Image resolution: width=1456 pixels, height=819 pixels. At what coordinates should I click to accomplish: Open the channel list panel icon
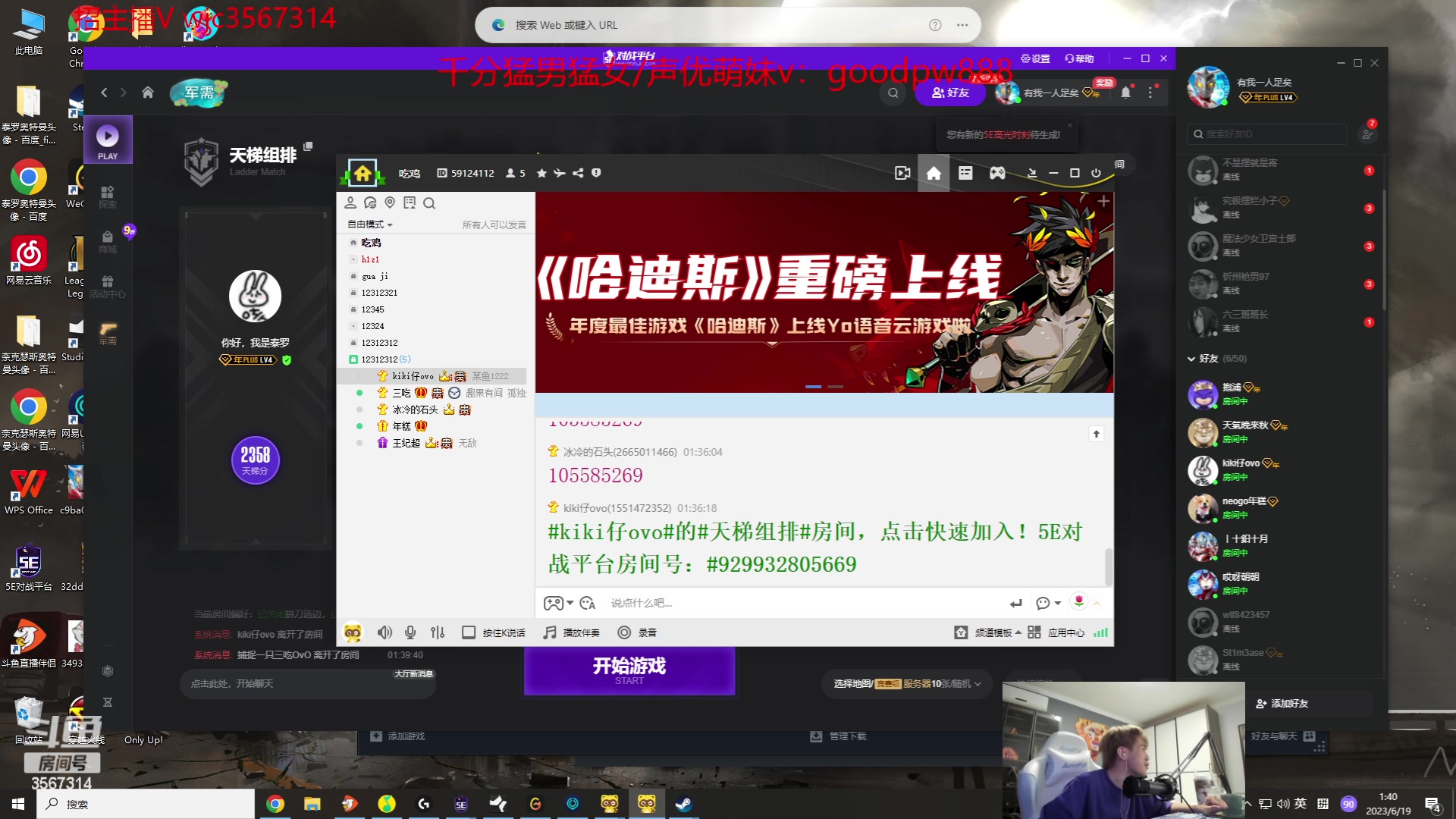click(965, 173)
